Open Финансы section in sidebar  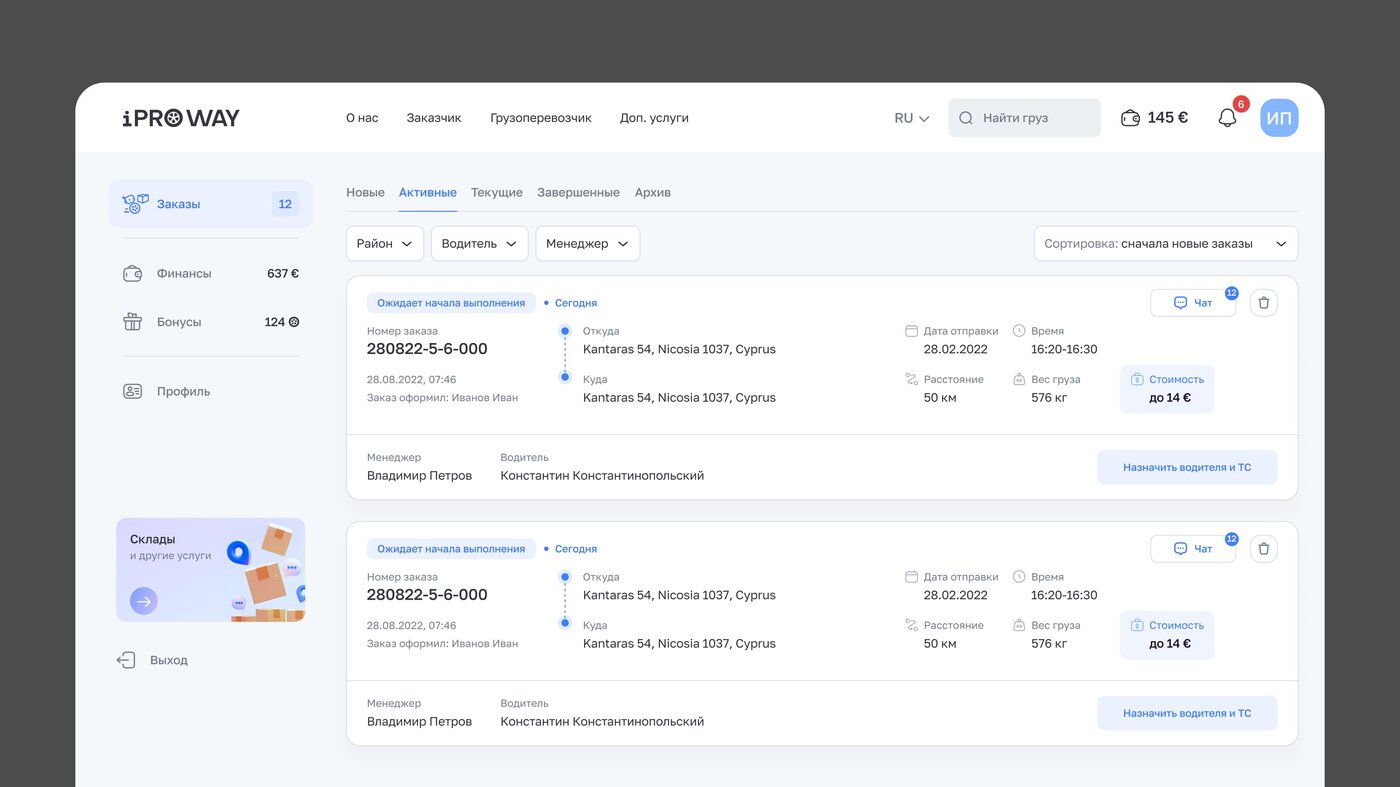(x=211, y=273)
